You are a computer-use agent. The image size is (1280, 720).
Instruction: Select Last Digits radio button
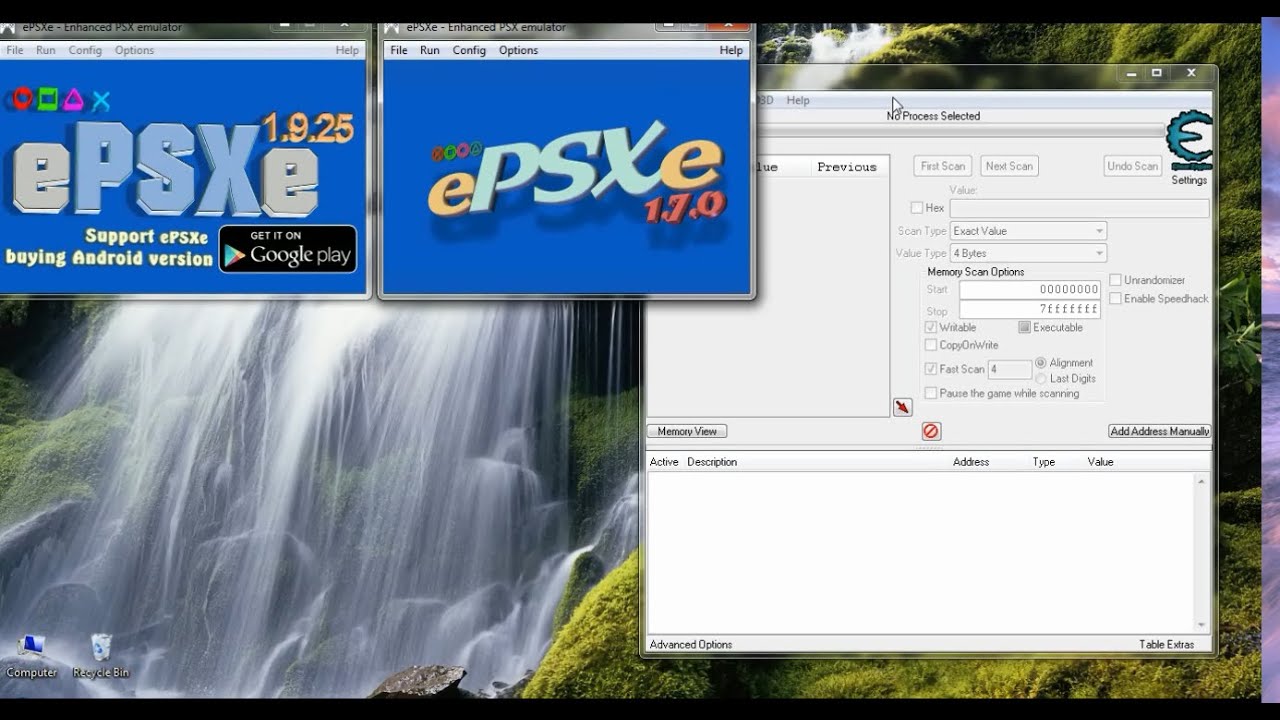(1041, 379)
